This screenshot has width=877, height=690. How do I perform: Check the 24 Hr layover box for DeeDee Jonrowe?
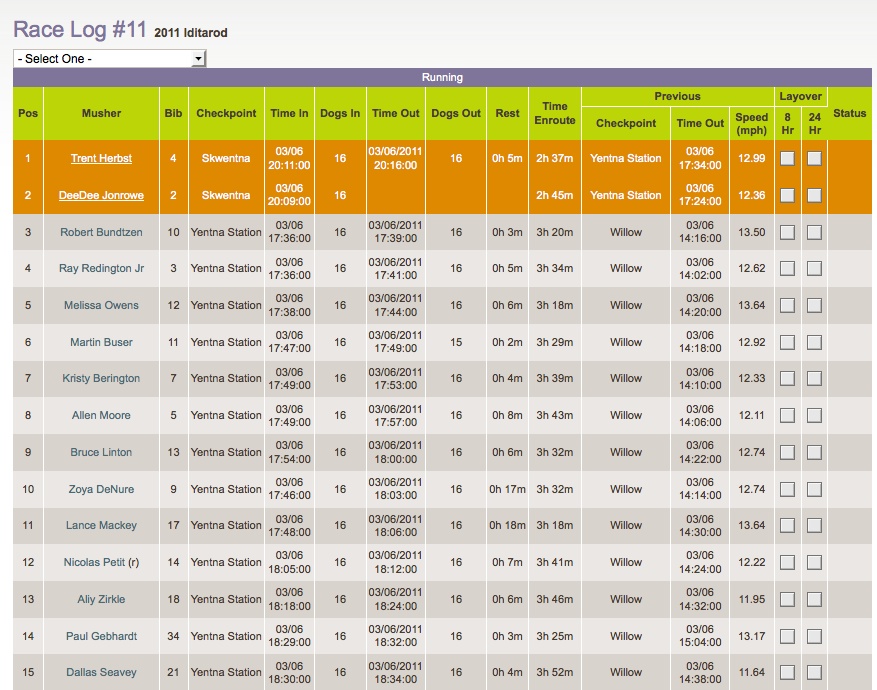point(813,195)
